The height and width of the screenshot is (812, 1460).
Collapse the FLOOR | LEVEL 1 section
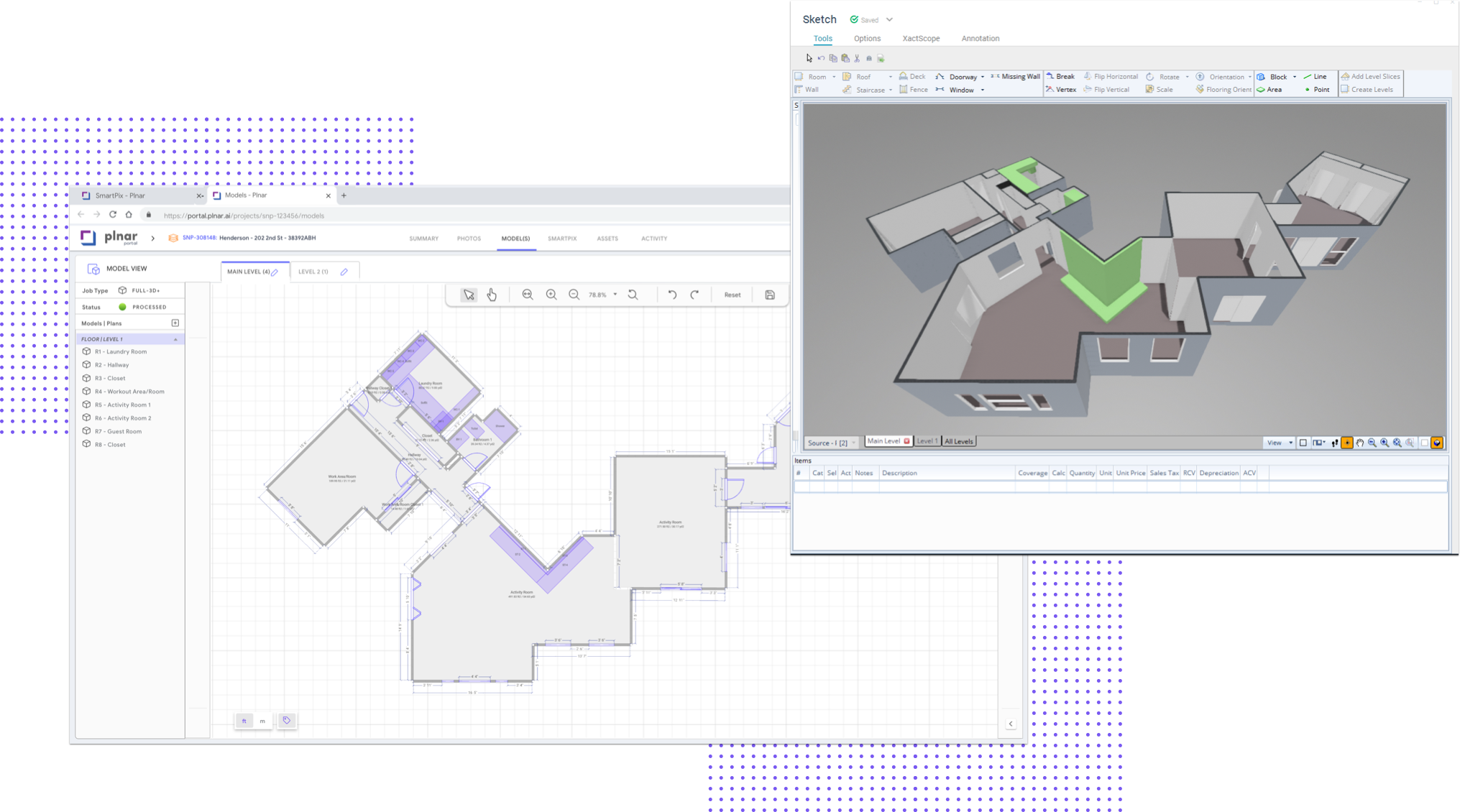175,339
